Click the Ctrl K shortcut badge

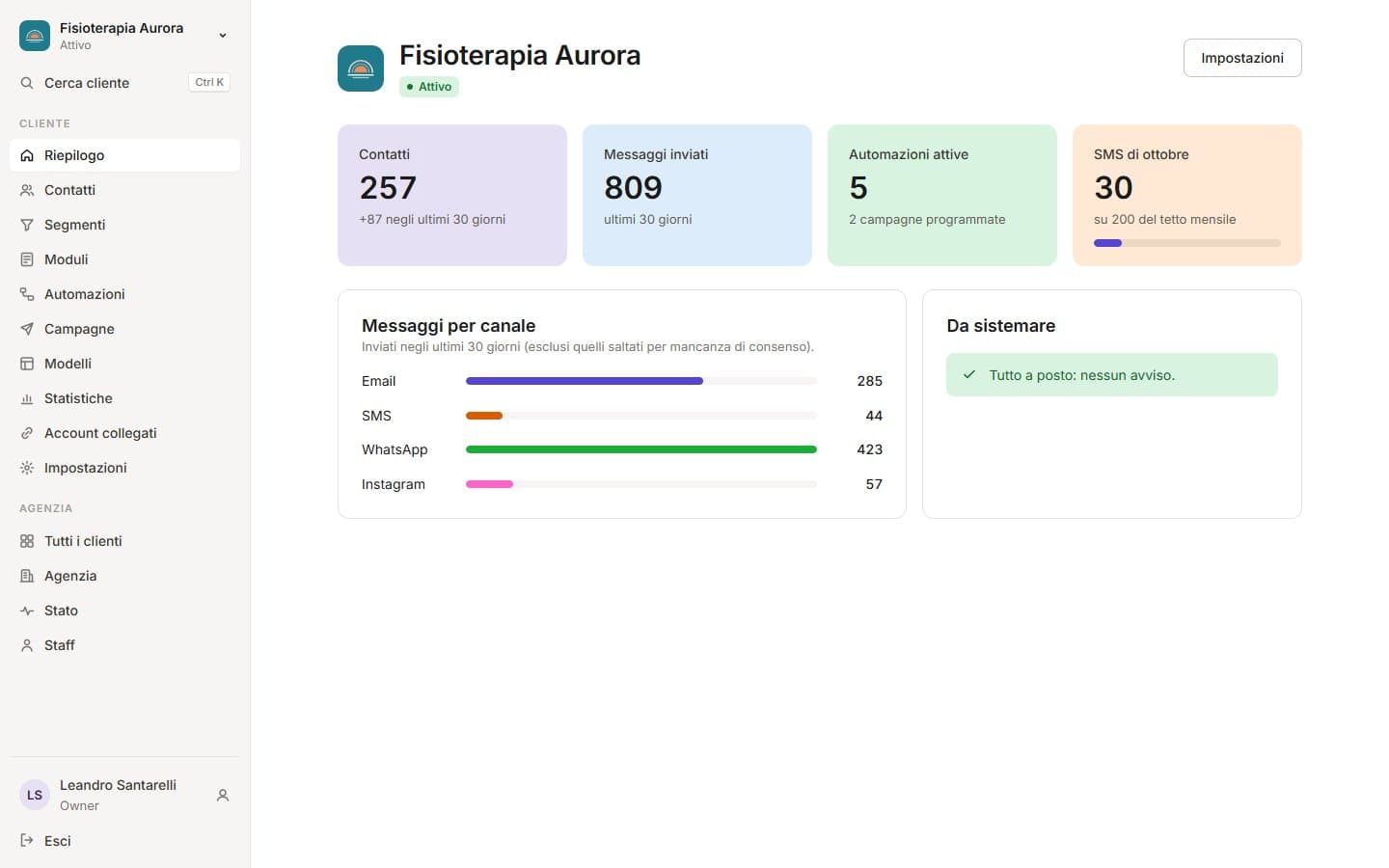[x=209, y=83]
